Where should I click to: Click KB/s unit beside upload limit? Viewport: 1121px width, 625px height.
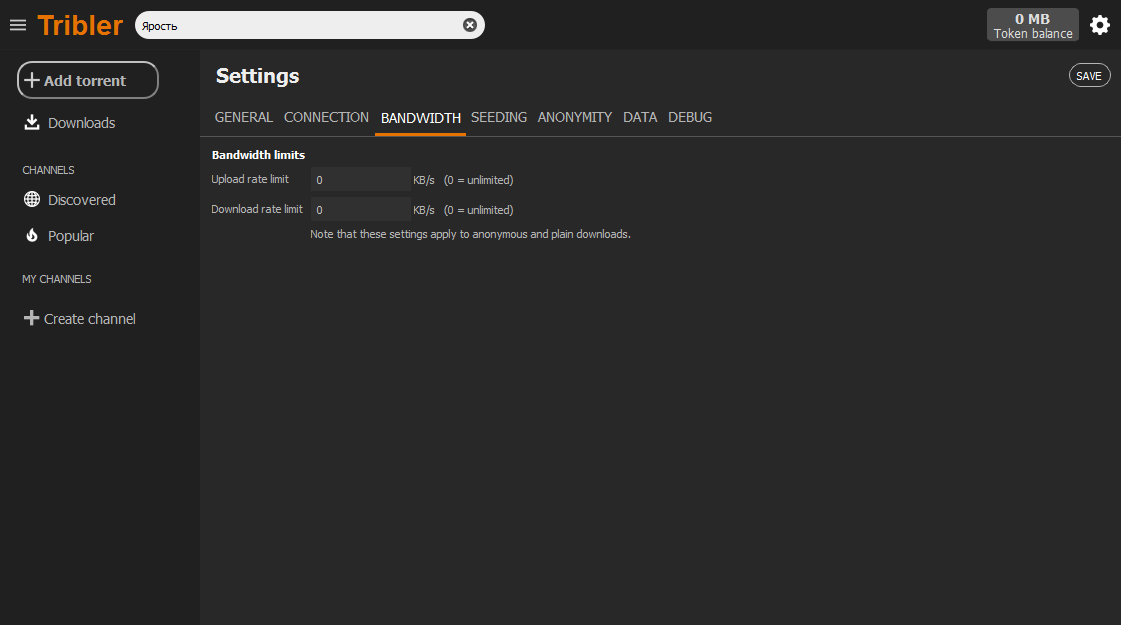423,180
